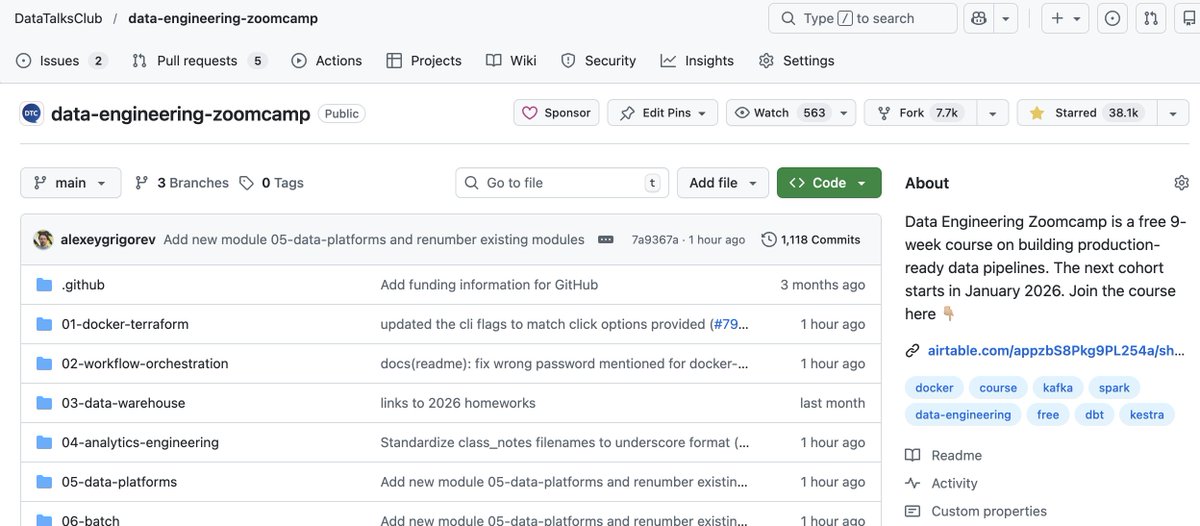The width and height of the screenshot is (1200, 526).
Task: Open the 04-analytics-engineering folder
Action: pos(140,442)
